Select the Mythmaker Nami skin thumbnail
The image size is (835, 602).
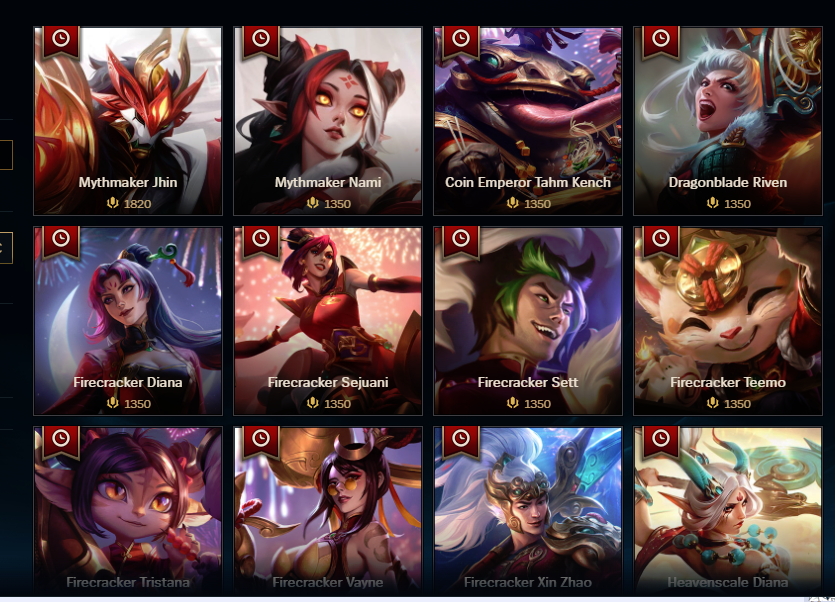(x=328, y=121)
